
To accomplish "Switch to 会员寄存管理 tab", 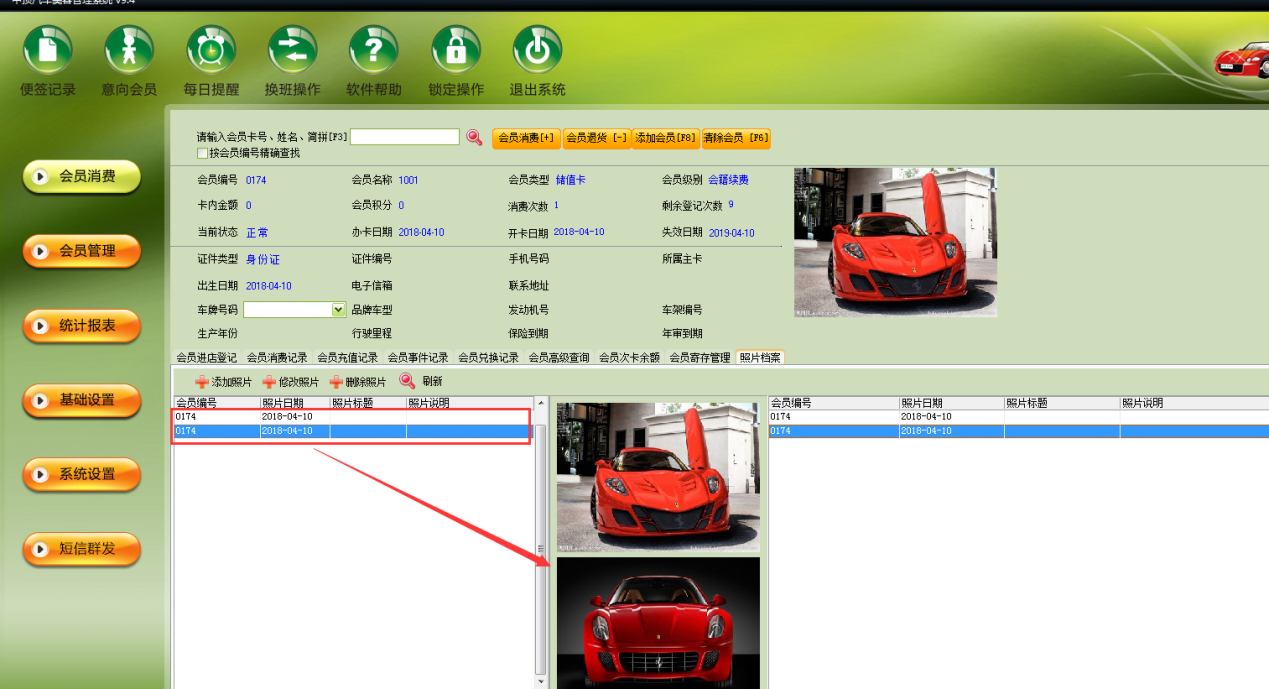I will [x=700, y=358].
